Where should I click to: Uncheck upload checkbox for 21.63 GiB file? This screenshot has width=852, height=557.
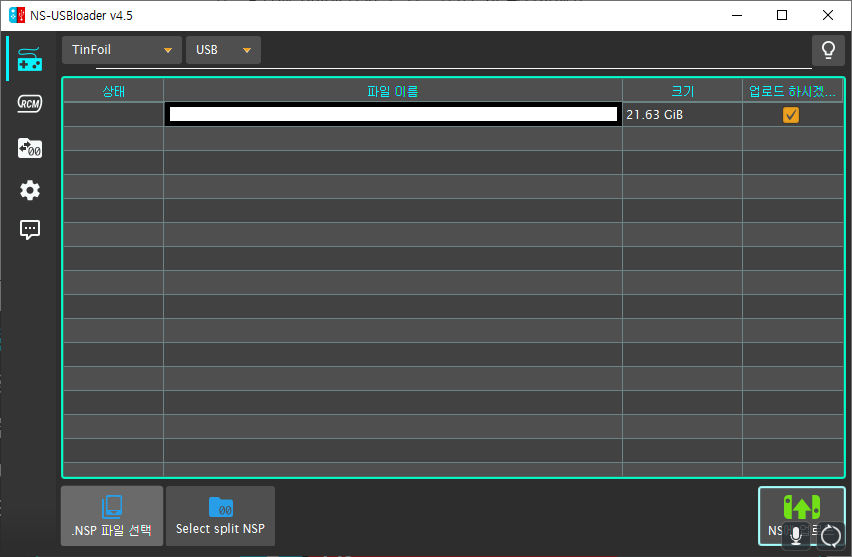click(791, 115)
